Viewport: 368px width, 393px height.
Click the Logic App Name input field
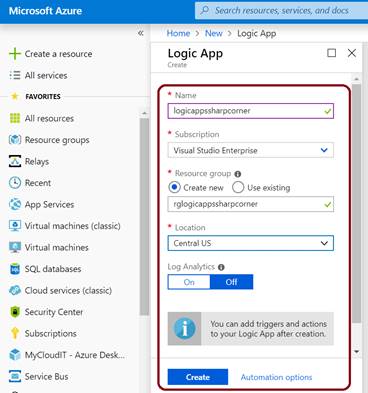[x=250, y=111]
